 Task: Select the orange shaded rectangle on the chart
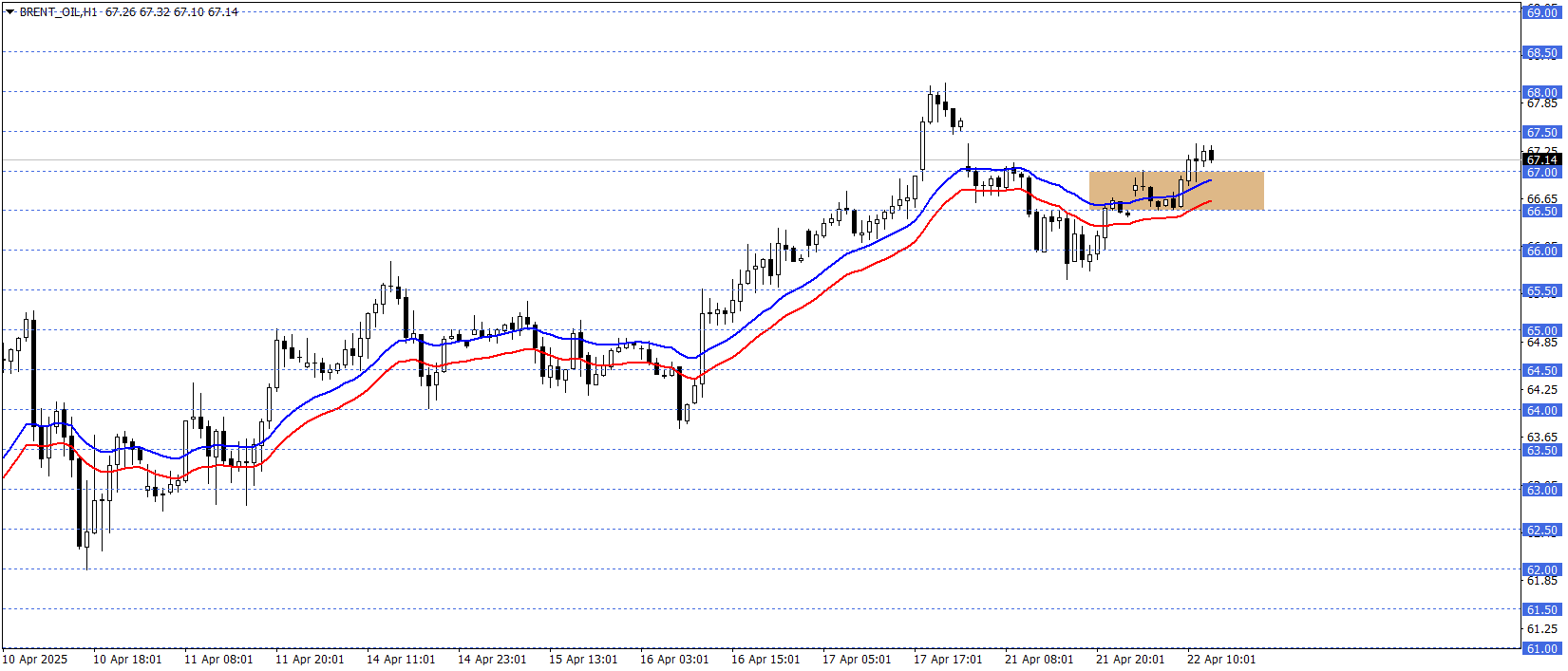coord(1176,191)
